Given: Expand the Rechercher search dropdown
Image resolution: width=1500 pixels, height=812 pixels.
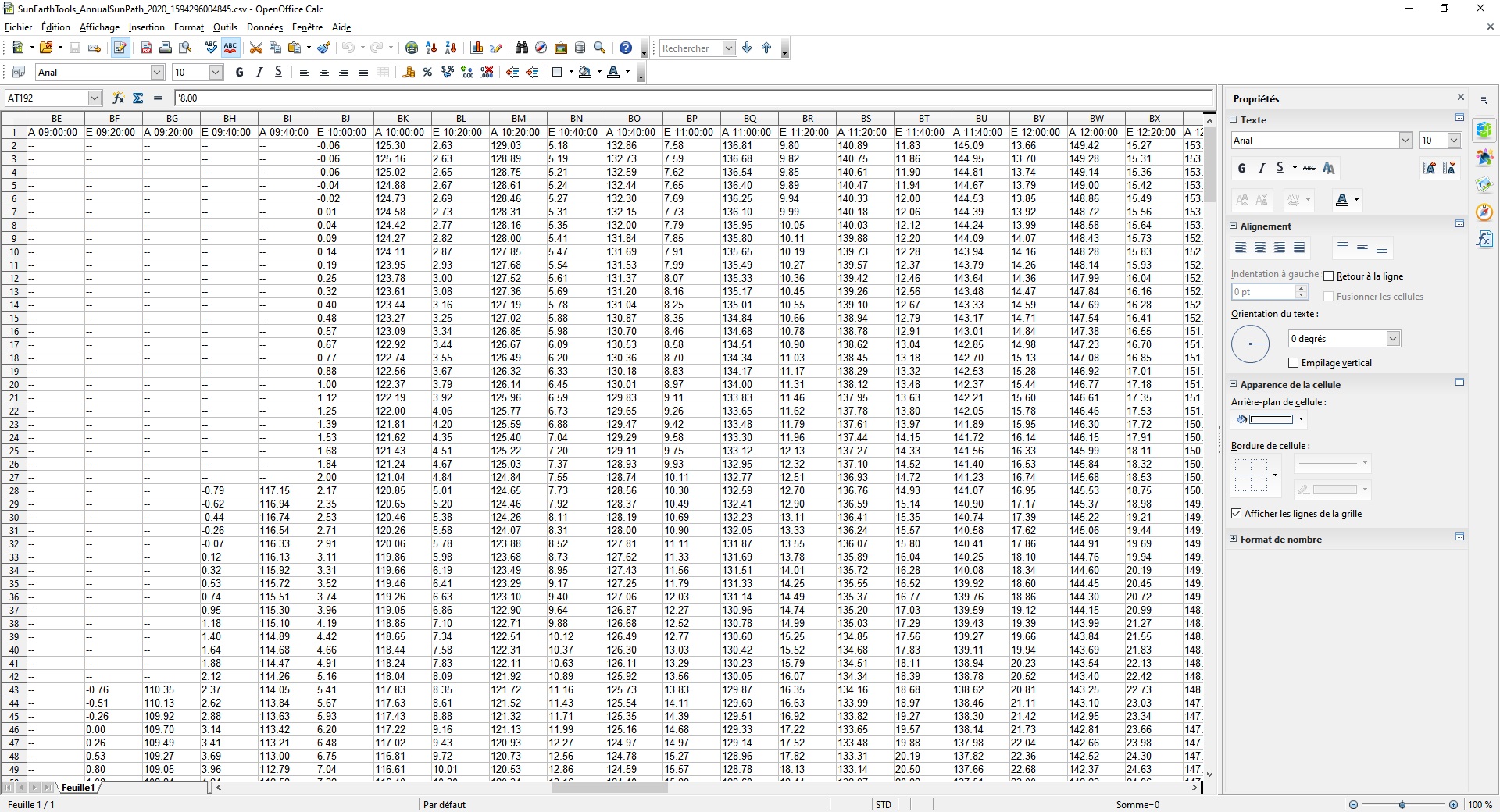Looking at the screenshot, I should click(729, 48).
